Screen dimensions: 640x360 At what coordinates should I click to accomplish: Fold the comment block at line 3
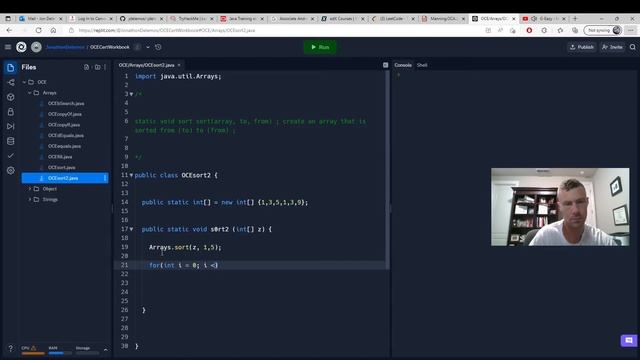click(131, 94)
